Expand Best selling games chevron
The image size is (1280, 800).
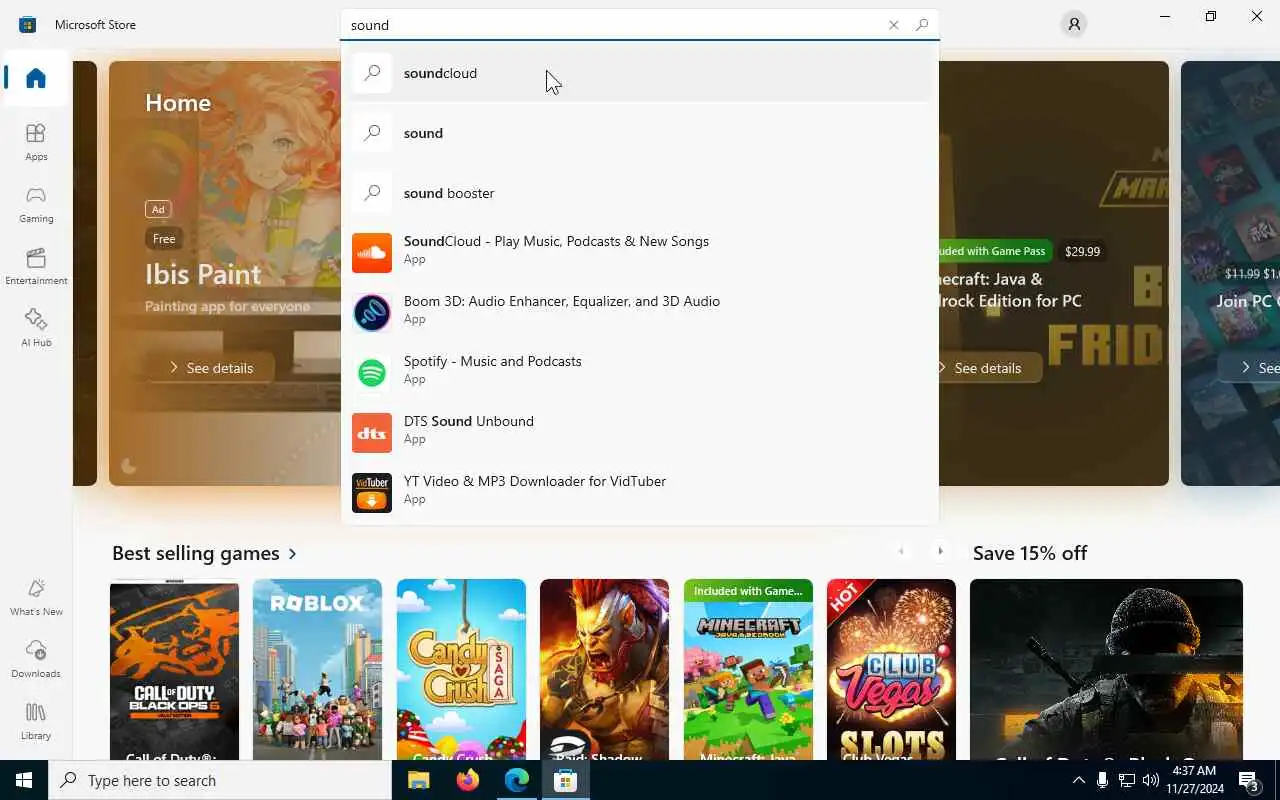(x=292, y=553)
